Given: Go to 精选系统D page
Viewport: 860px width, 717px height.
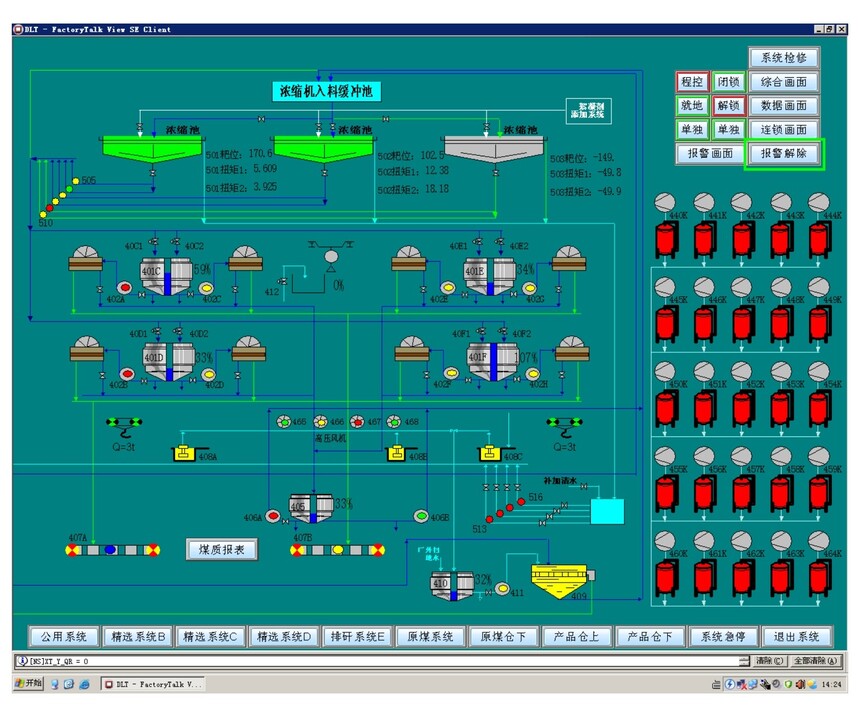Looking at the screenshot, I should click(x=284, y=637).
